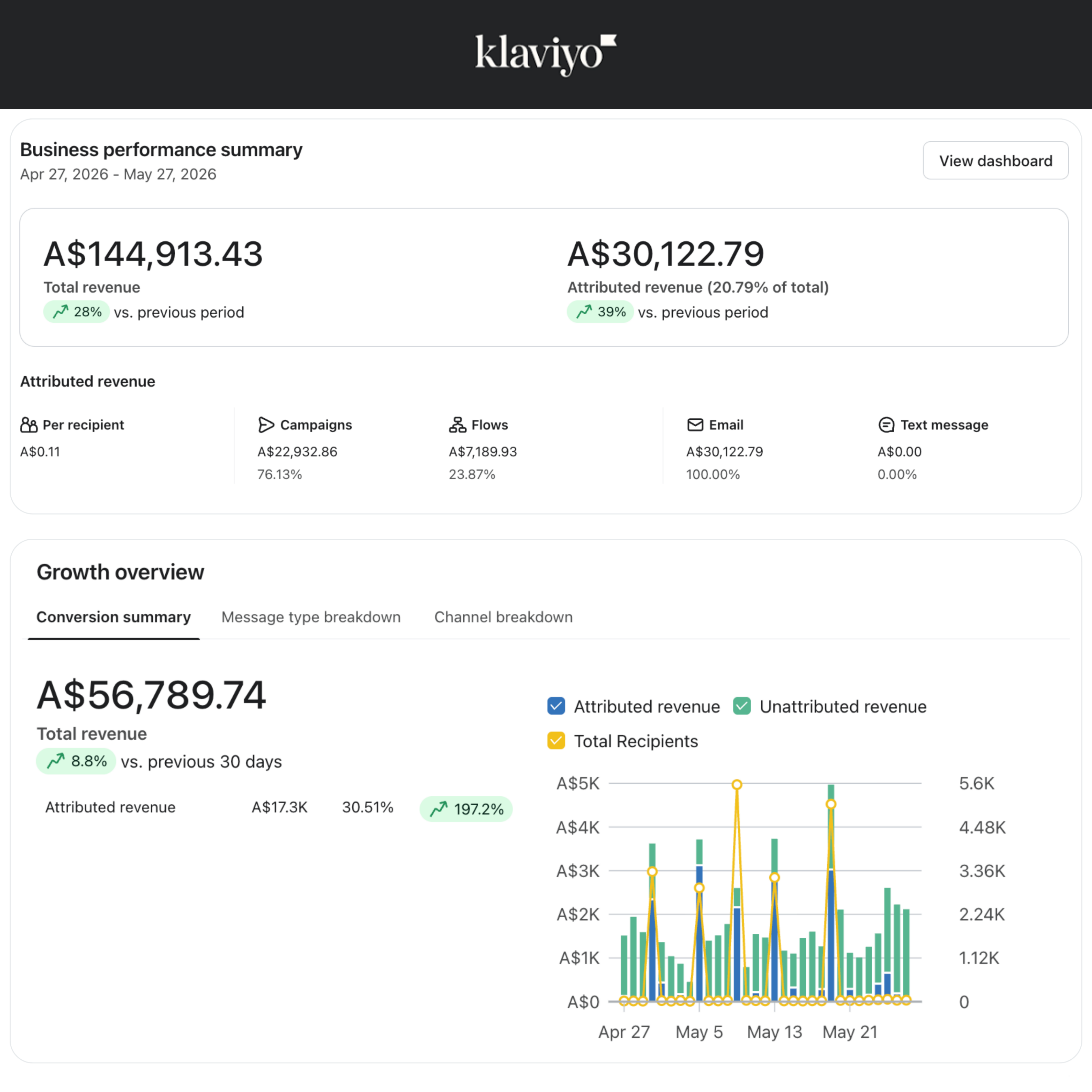This screenshot has height=1092, width=1092.
Task: Click the May 5 x-axis label
Action: (x=699, y=1032)
